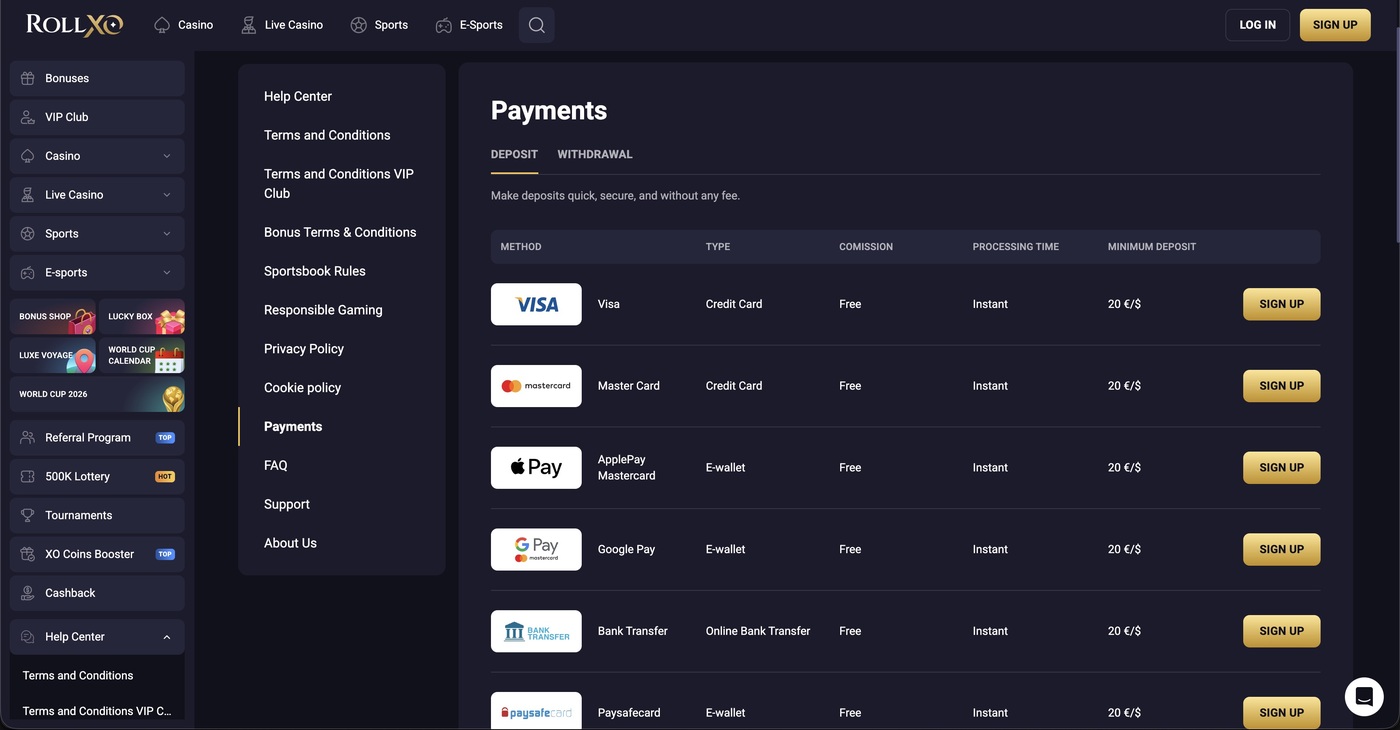
Task: Click the Google Pay logo
Action: (536, 549)
